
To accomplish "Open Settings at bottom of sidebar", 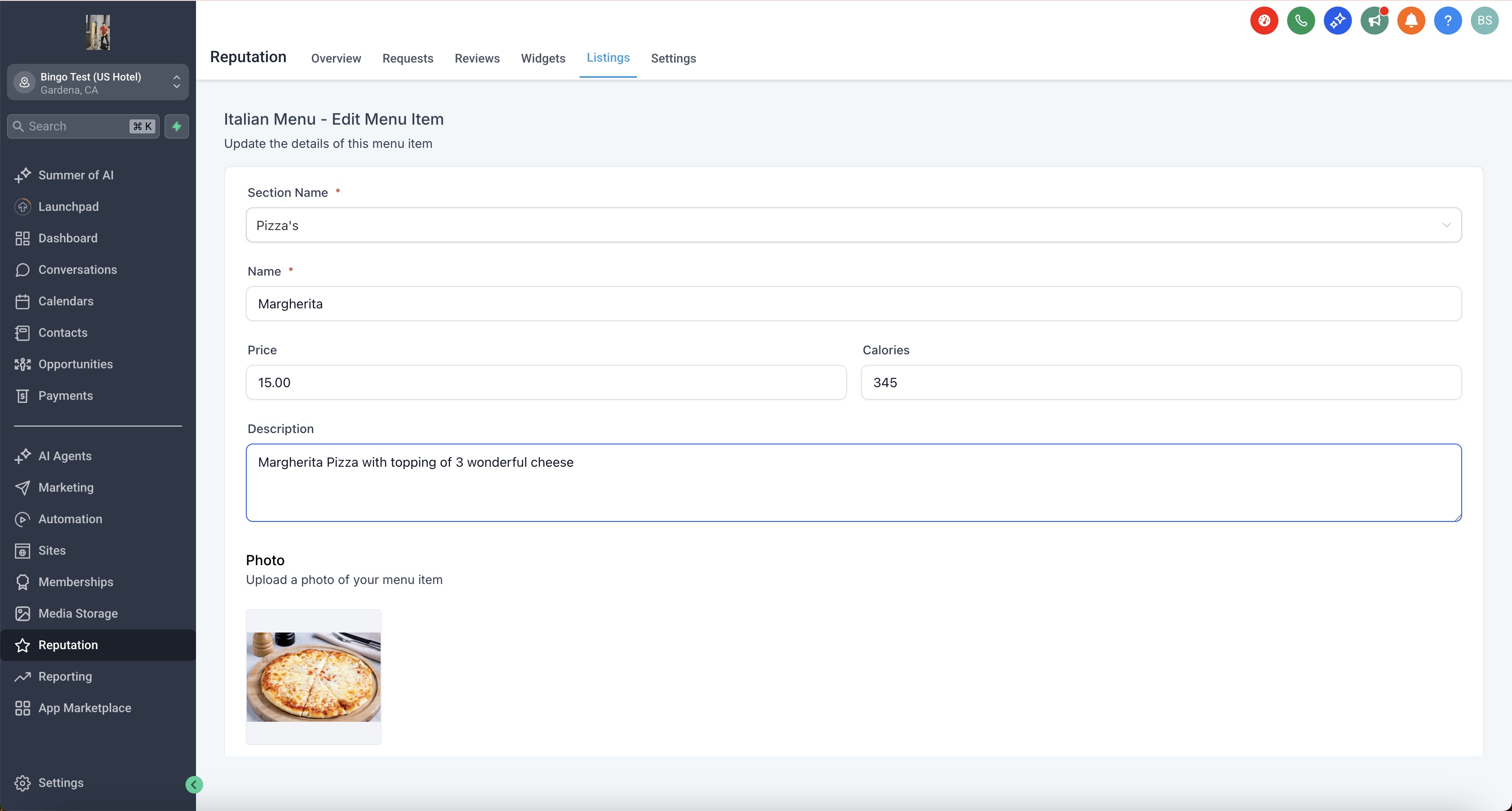I will 60,783.
